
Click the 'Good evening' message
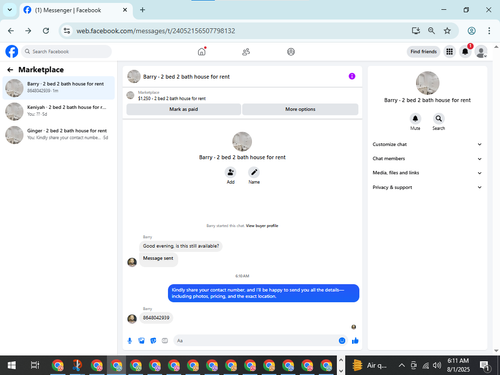[181, 246]
